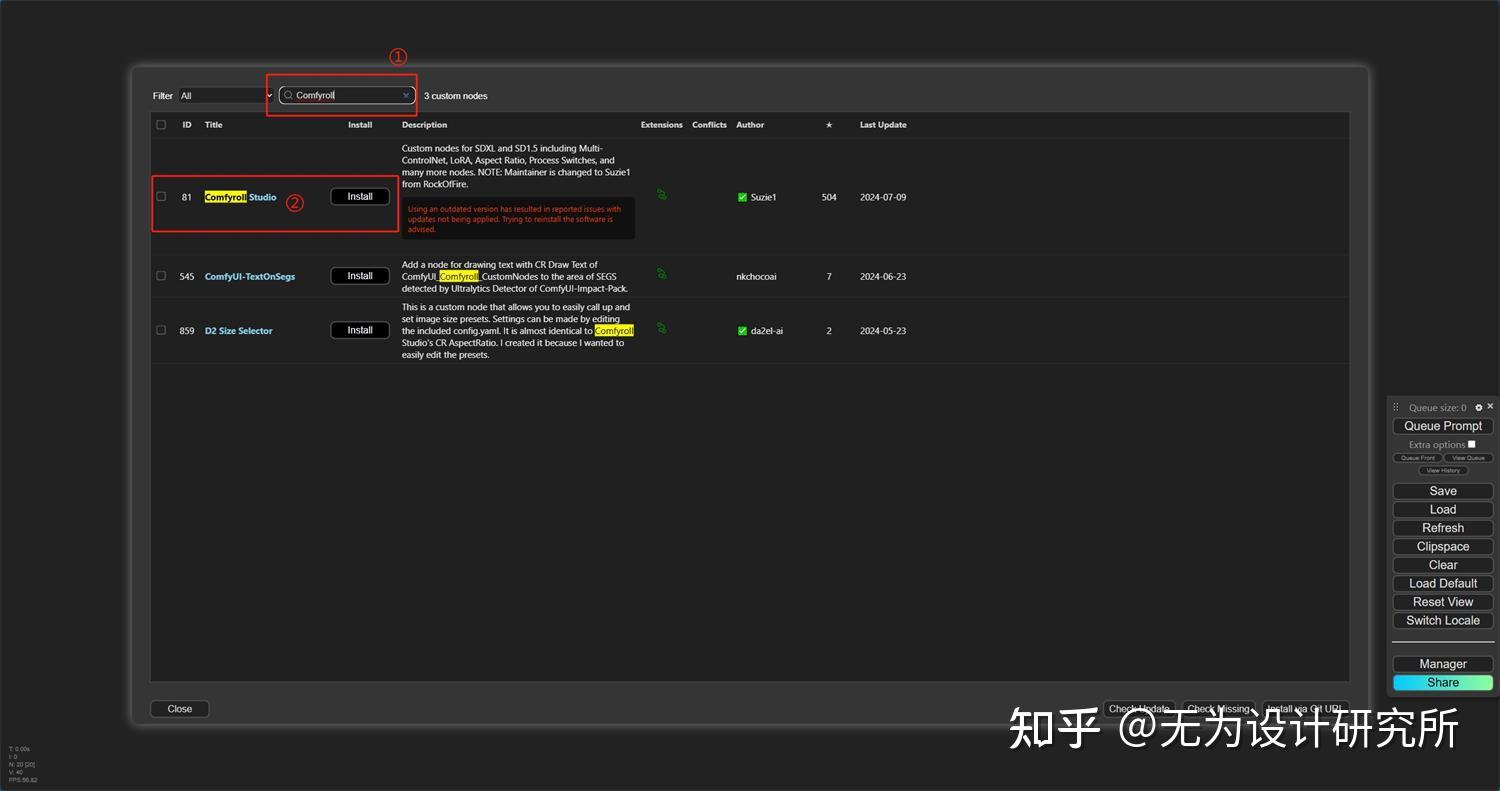Open the D2 Size Selector title link
Screen dimensions: 1500x791
238,329
